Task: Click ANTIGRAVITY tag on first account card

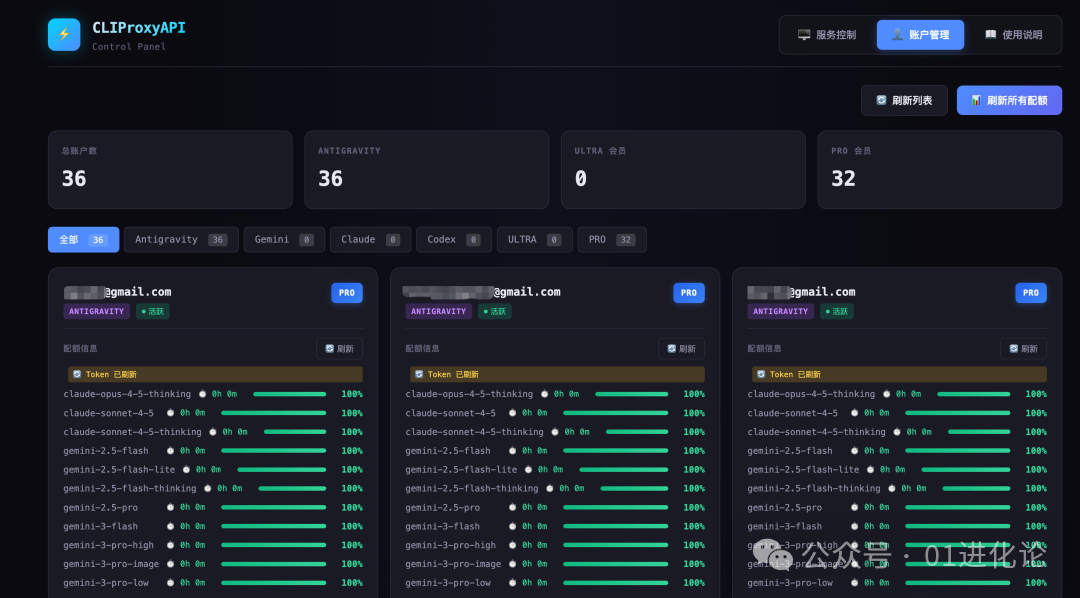Action: coord(96,311)
